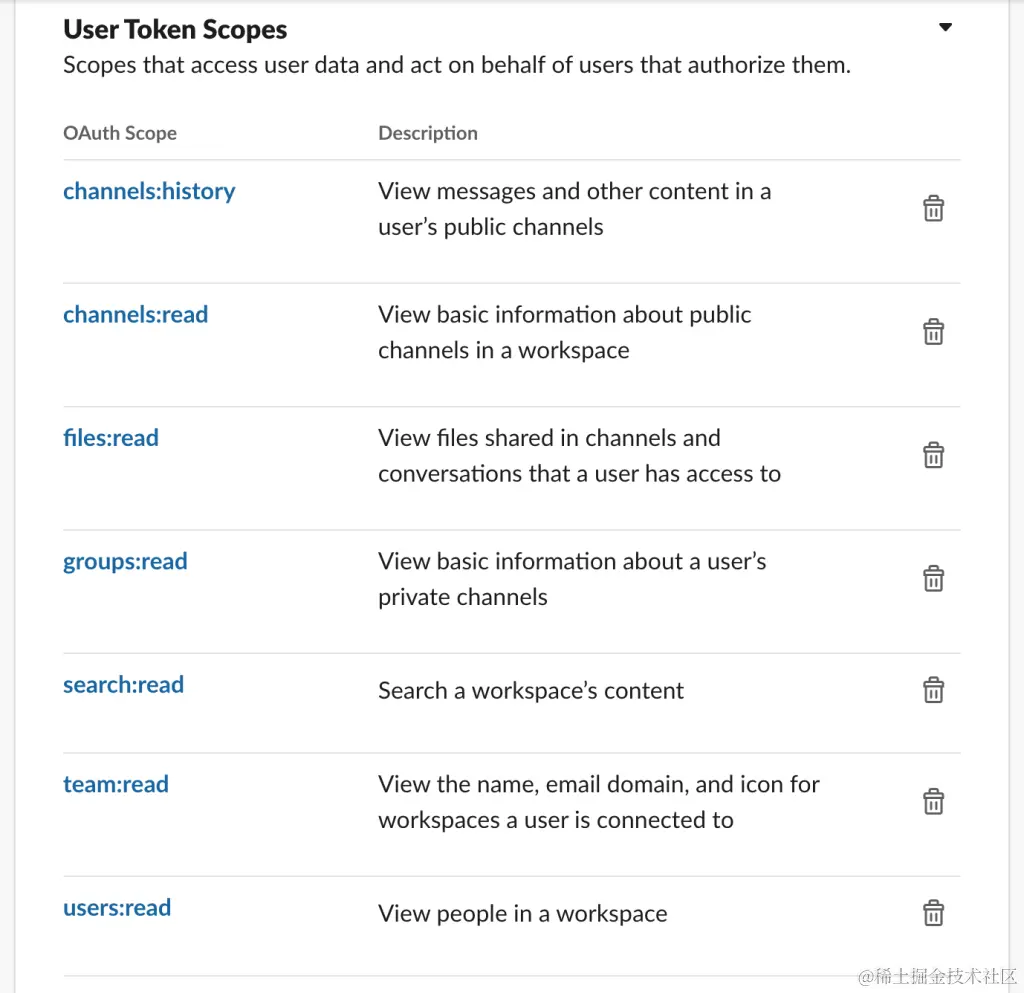Click the trash icon beside team:read
Screen dimensions: 1024x993
pos(933,802)
